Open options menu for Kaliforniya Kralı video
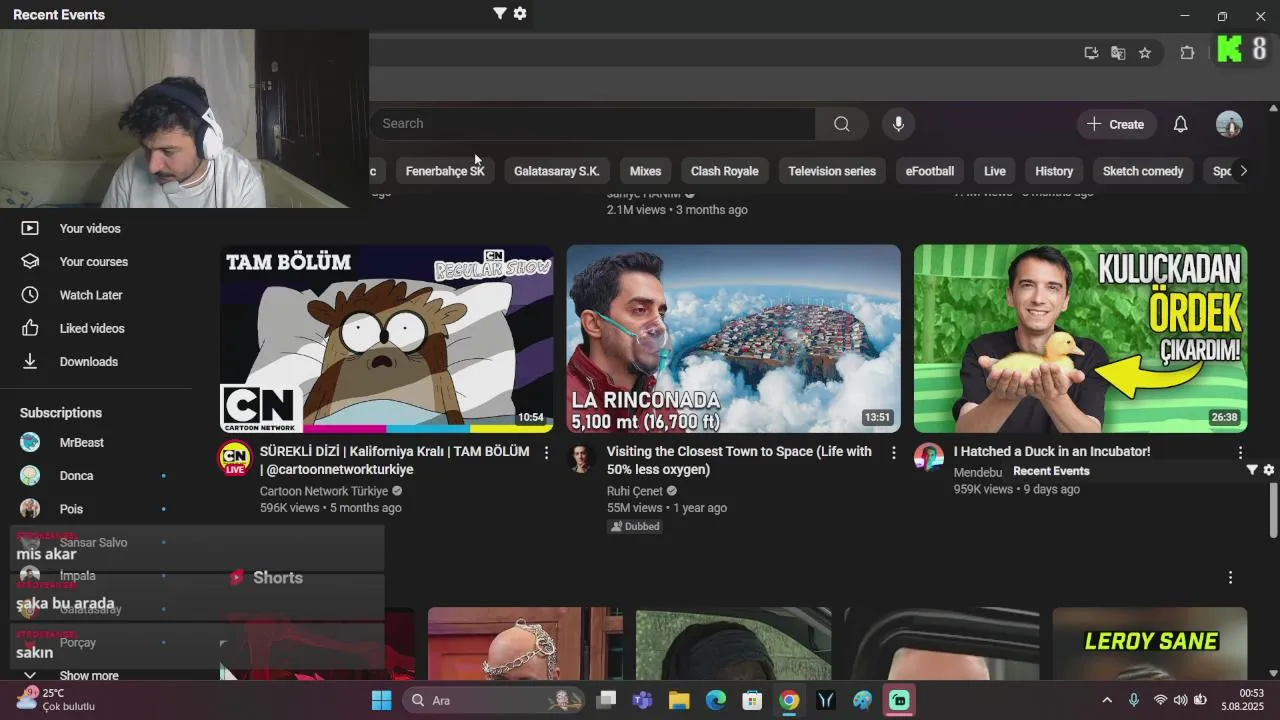 tap(546, 453)
